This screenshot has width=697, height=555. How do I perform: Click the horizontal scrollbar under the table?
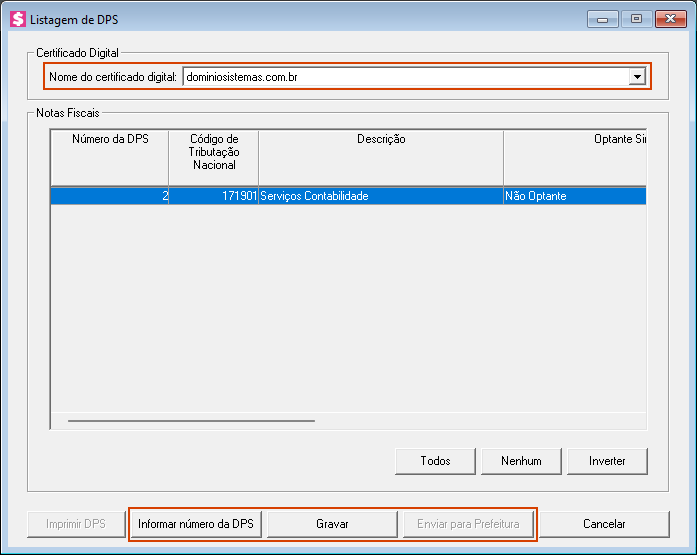click(190, 421)
